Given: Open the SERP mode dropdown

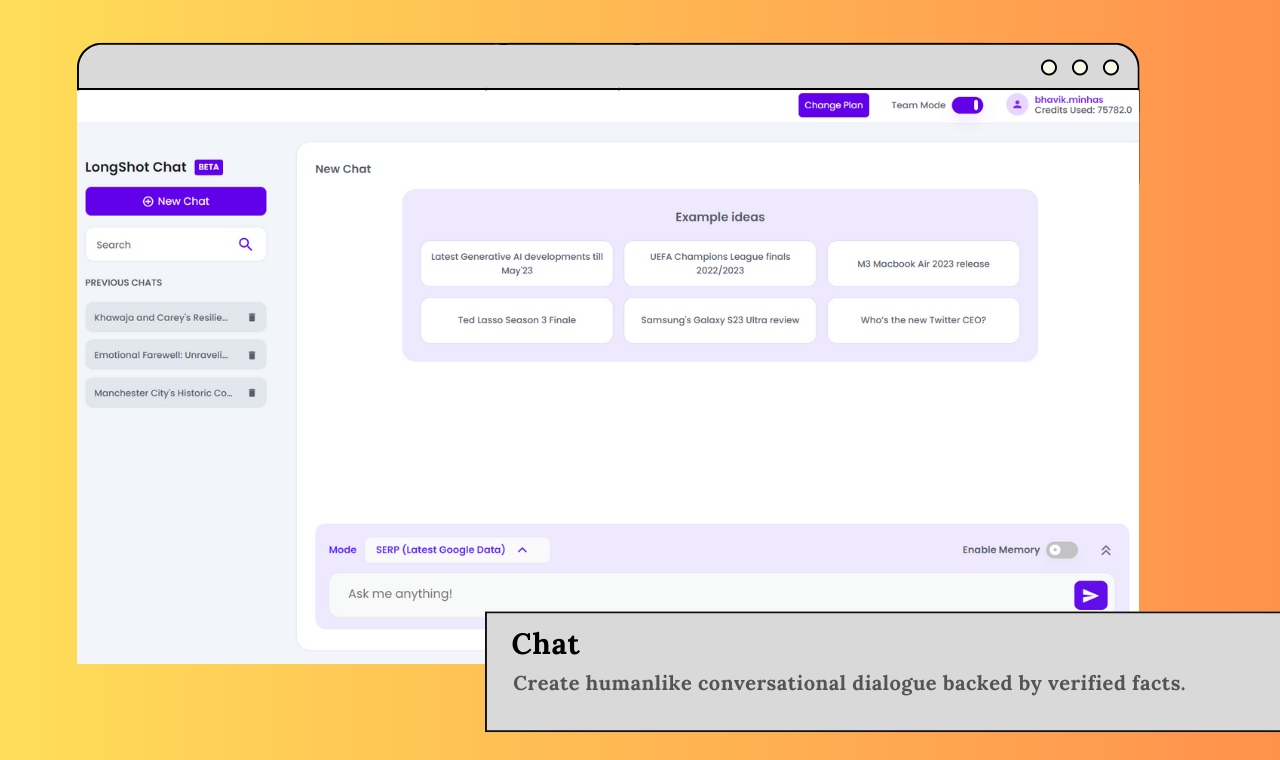Looking at the screenshot, I should tap(457, 550).
